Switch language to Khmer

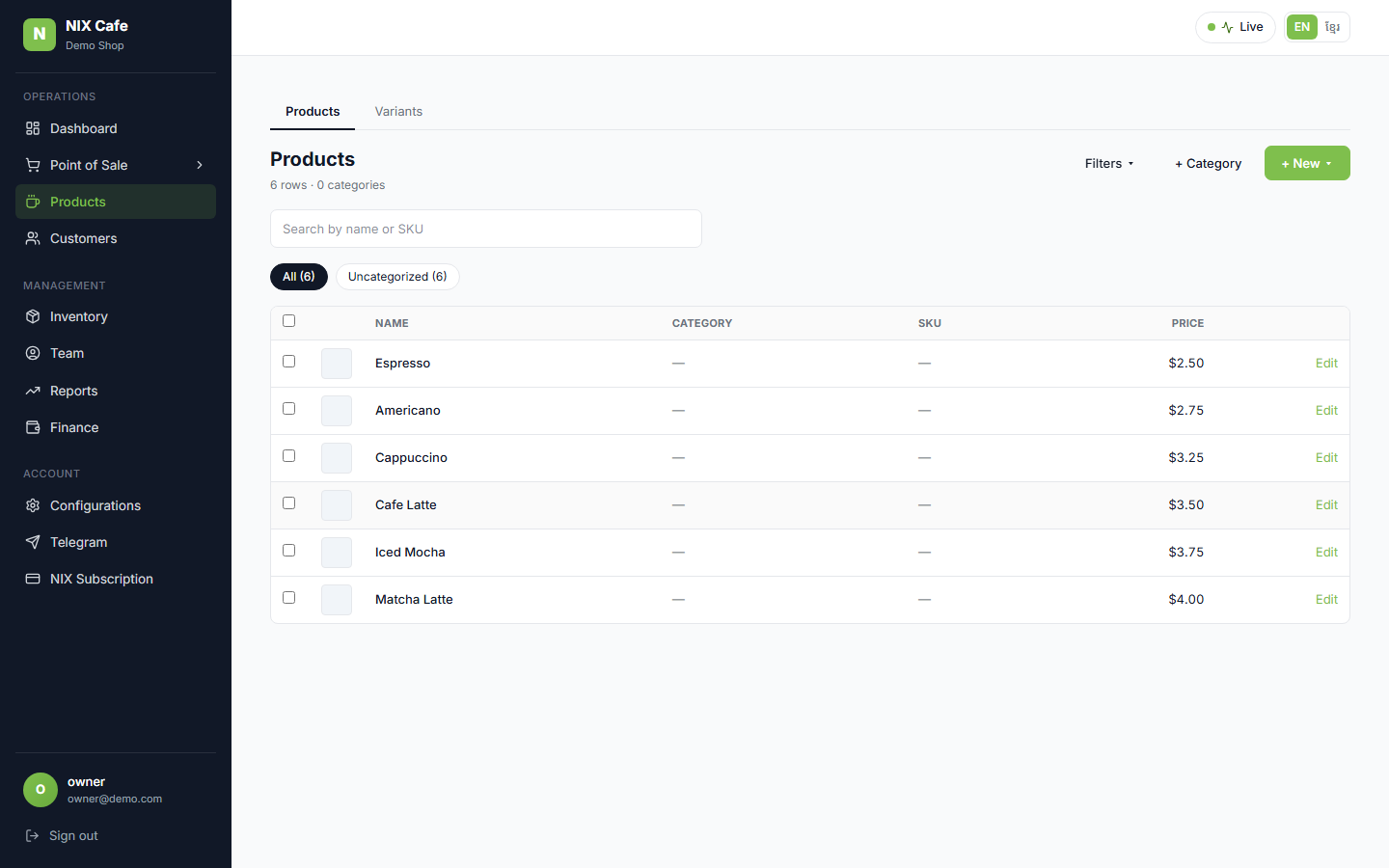click(1333, 27)
